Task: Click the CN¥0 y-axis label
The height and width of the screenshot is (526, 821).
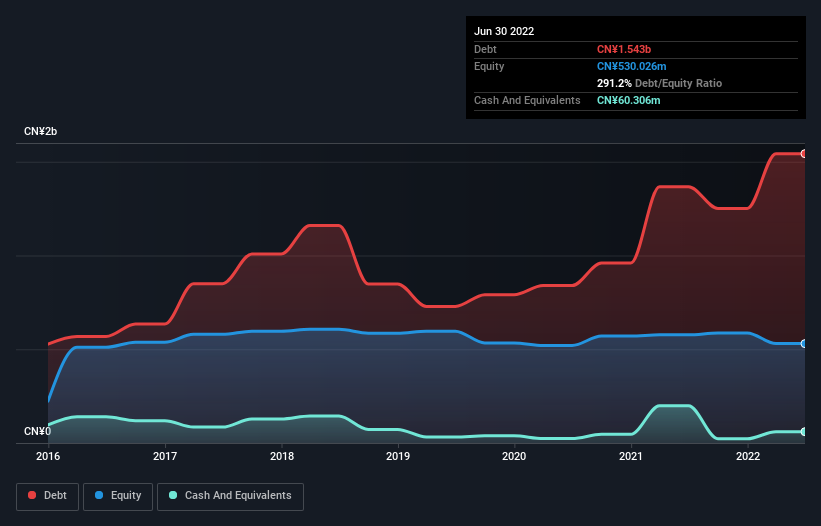Action: (37, 431)
